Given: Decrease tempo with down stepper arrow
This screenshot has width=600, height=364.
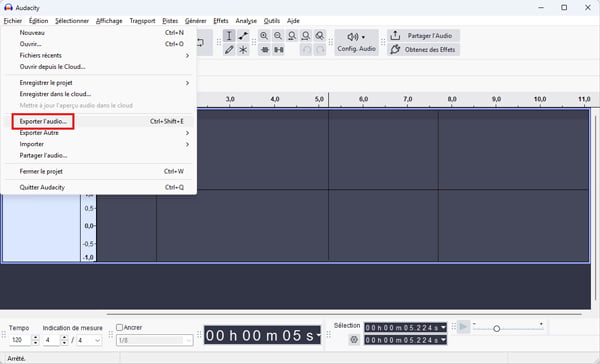Looking at the screenshot, I should pyautogui.click(x=36, y=343).
